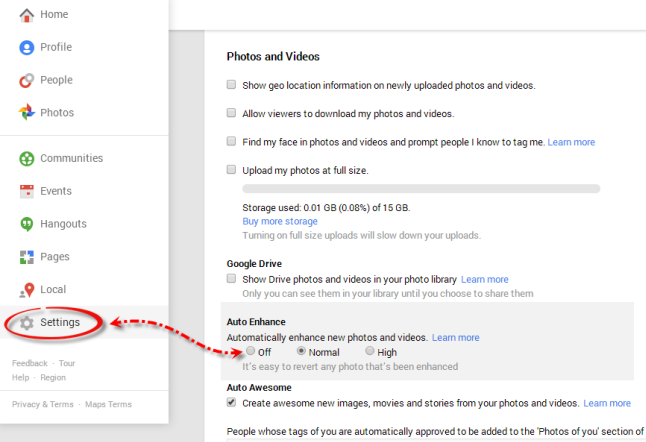Click the Events calendar icon
Screen dimensions: 646x442
click(x=27, y=191)
